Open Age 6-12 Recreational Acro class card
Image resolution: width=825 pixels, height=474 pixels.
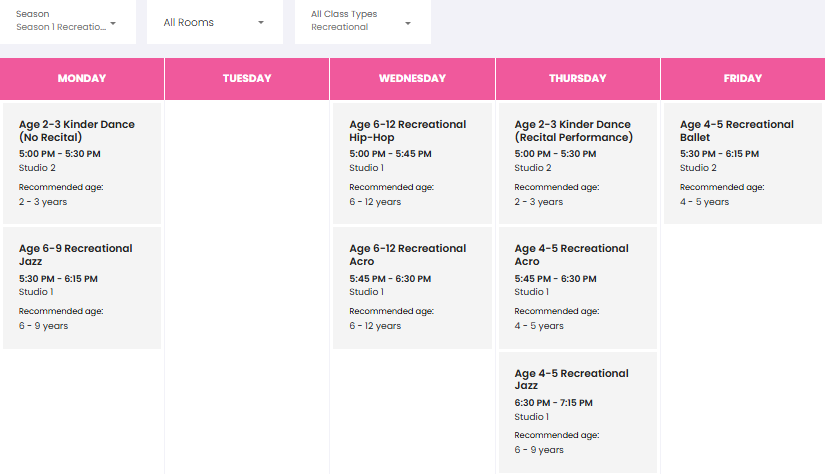(x=412, y=288)
